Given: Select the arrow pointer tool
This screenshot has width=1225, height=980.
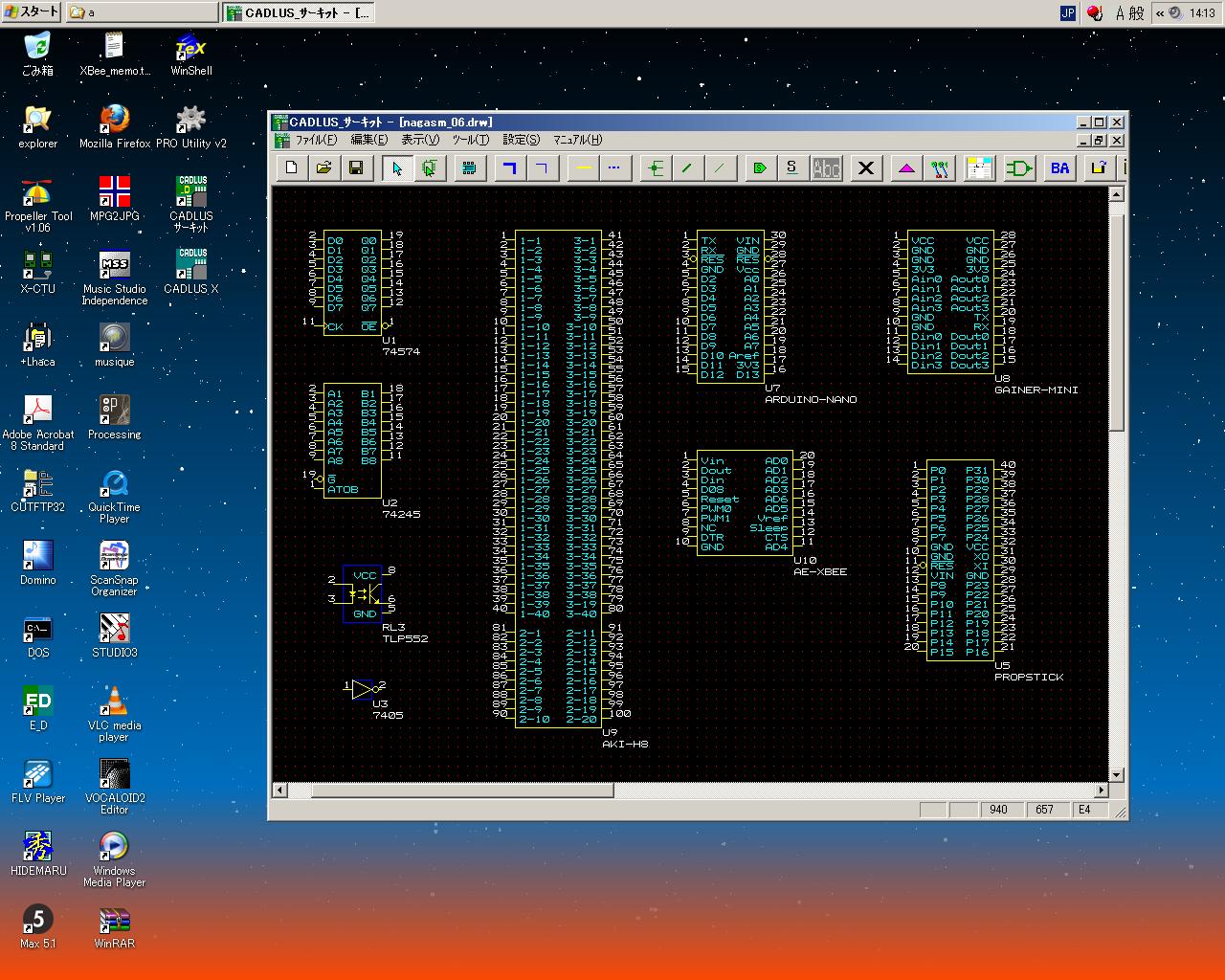Looking at the screenshot, I should (397, 168).
